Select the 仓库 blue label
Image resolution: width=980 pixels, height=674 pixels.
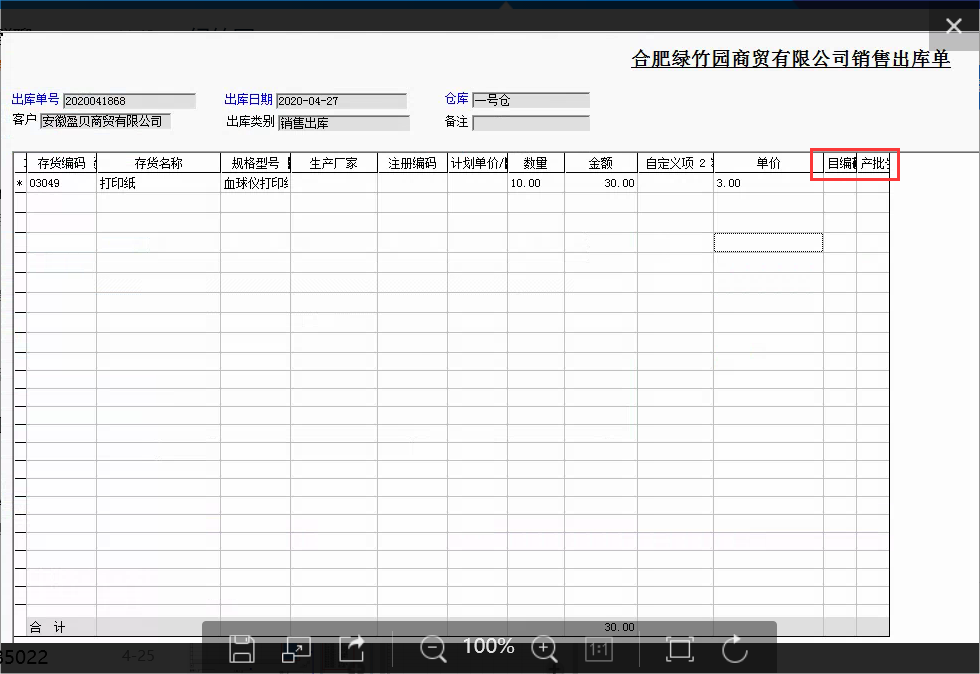(456, 99)
